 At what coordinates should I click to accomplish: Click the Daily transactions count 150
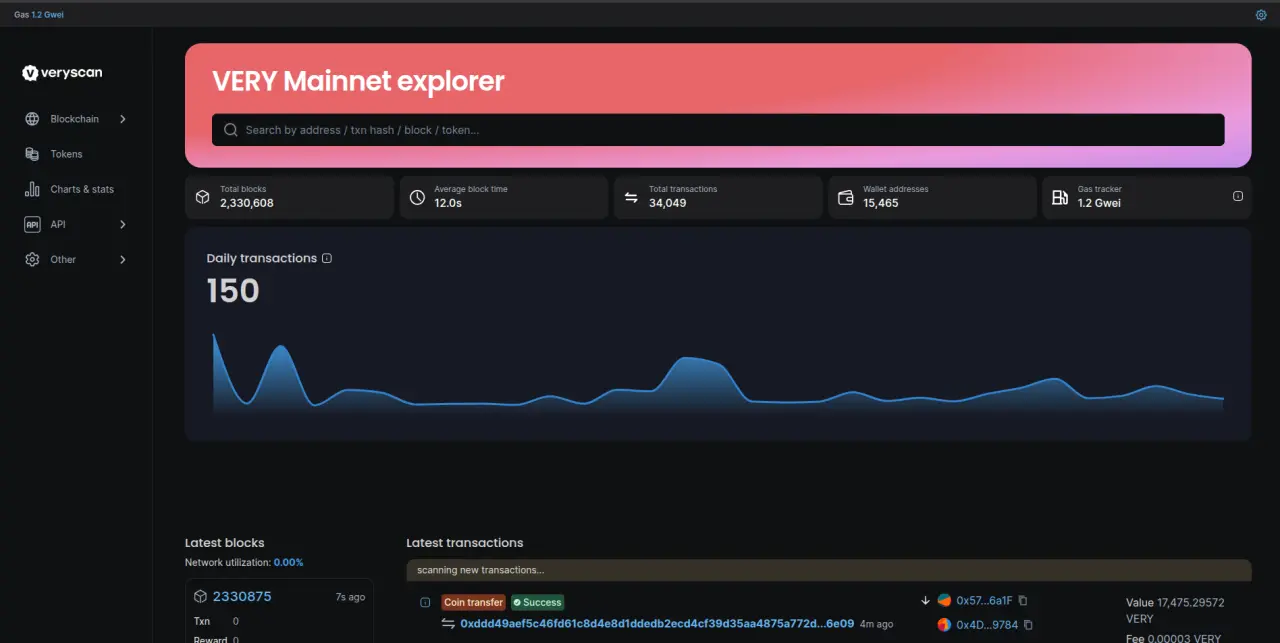tap(233, 291)
